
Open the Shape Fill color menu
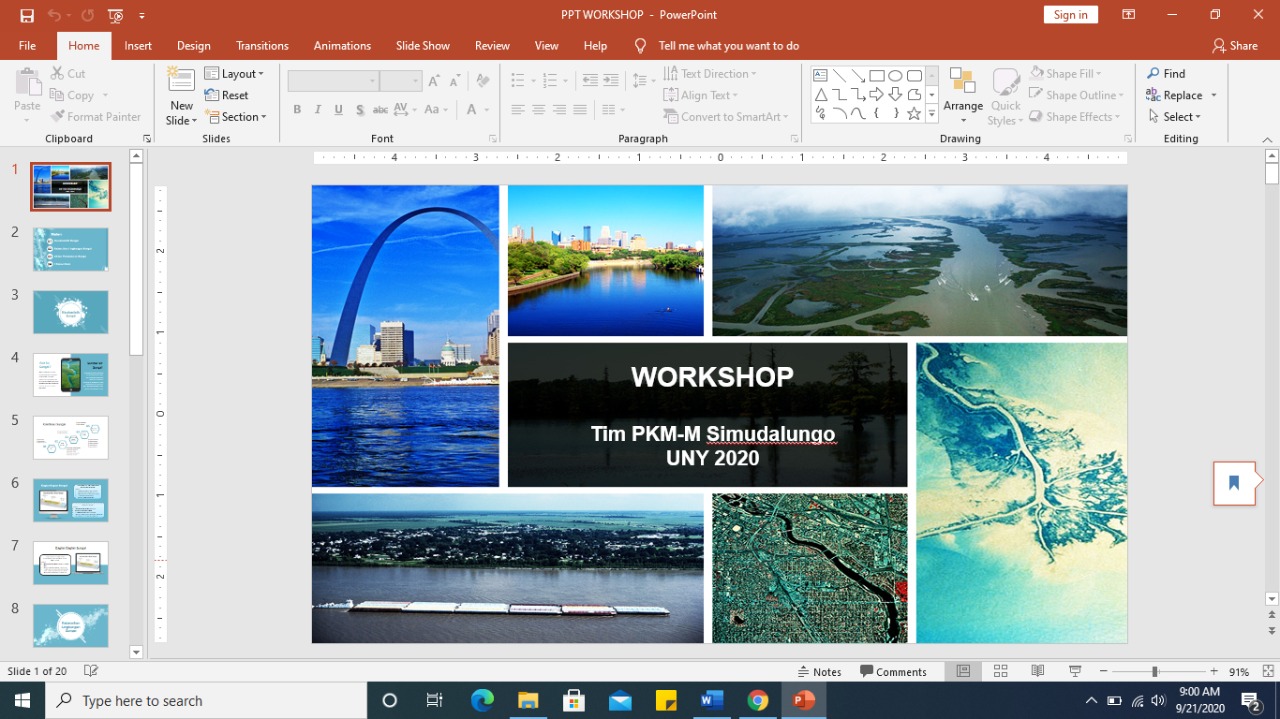[1068, 74]
